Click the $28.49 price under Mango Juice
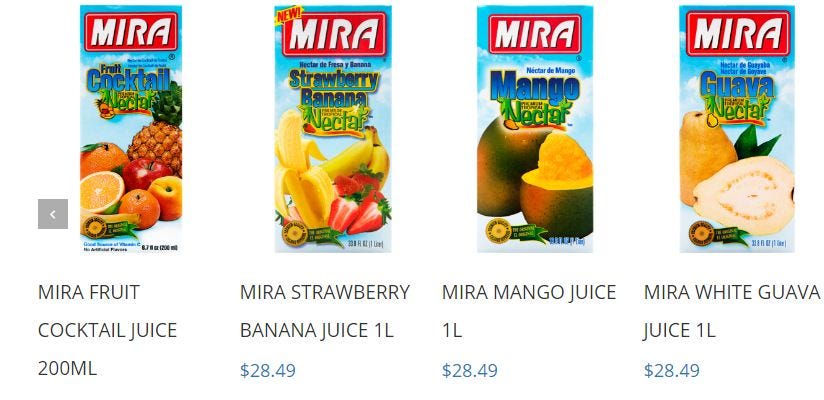The image size is (824, 400). 469,371
